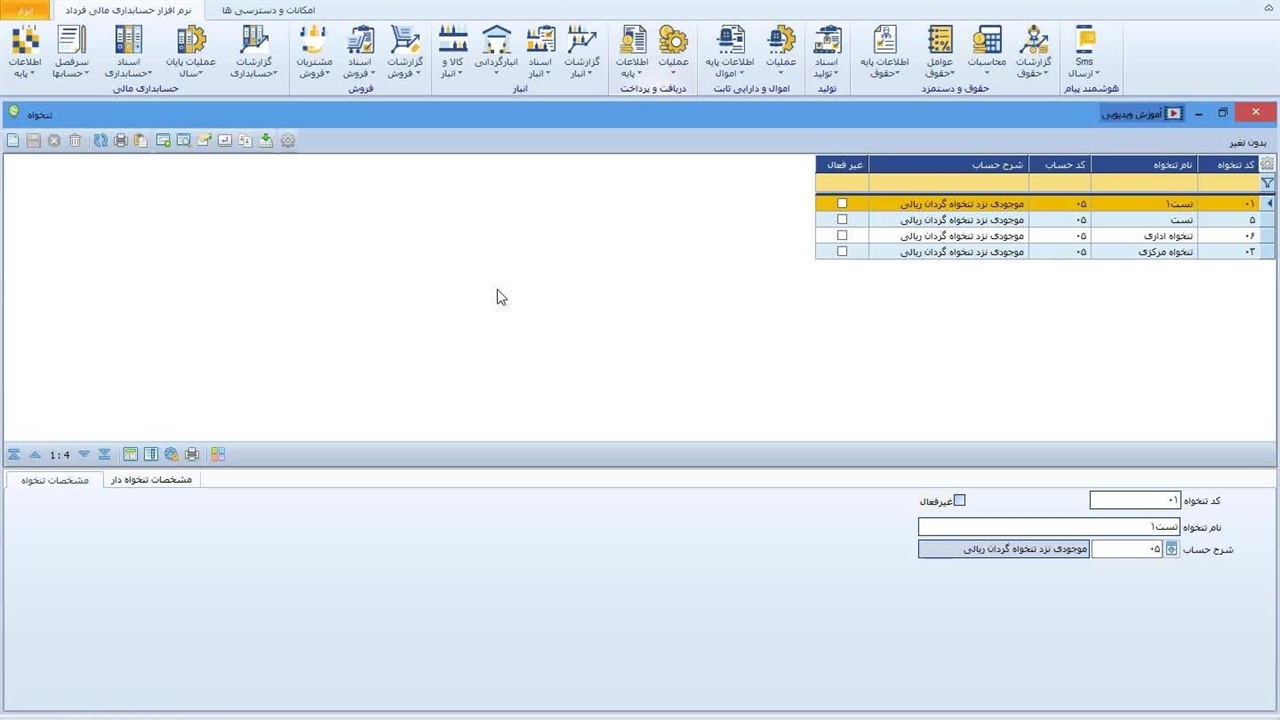Viewport: 1280px width, 720px height.
Task: Click the refresh arrows icon
Action: tap(101, 141)
